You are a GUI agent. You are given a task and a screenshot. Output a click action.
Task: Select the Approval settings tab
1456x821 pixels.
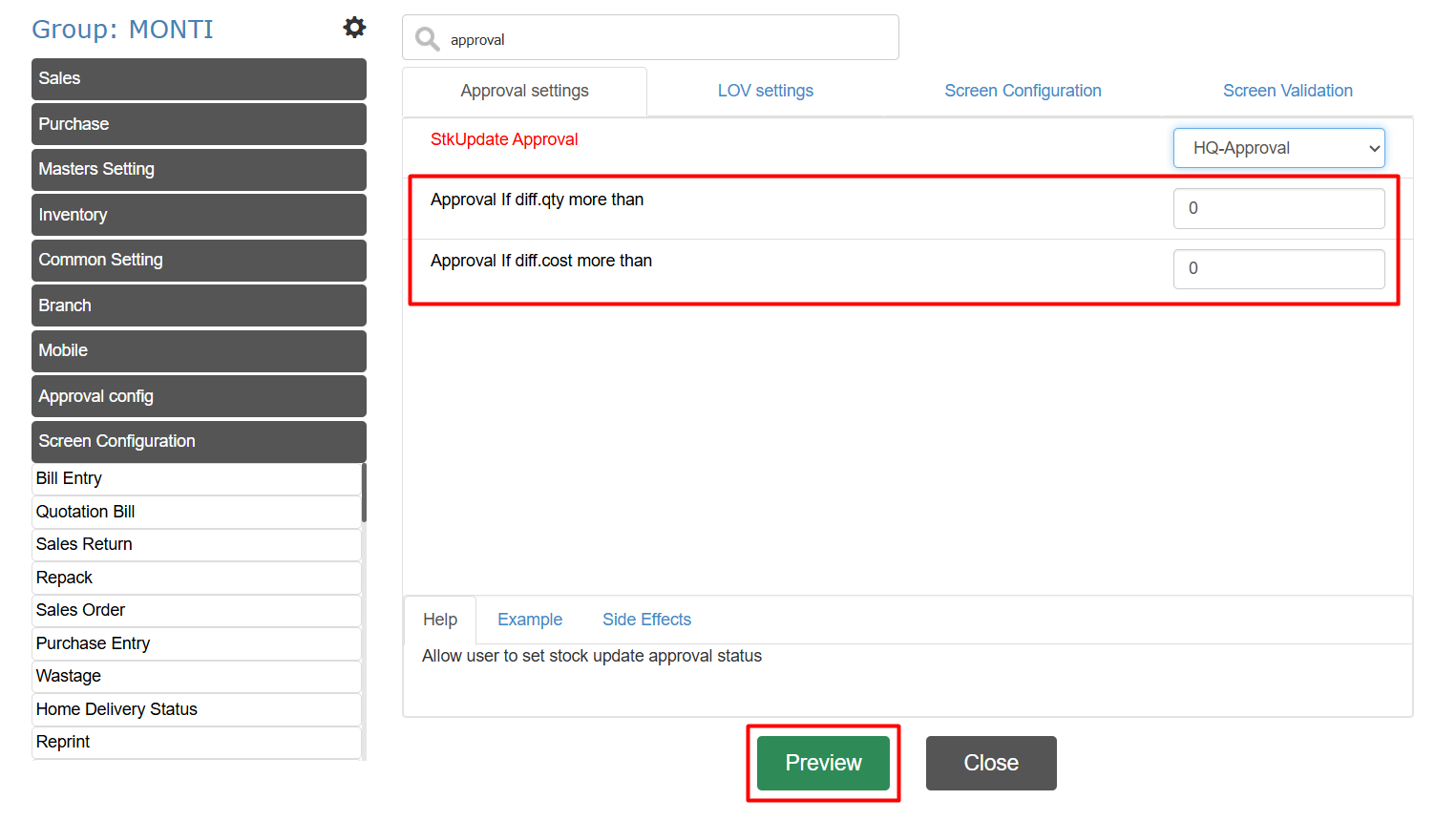pyautogui.click(x=524, y=91)
